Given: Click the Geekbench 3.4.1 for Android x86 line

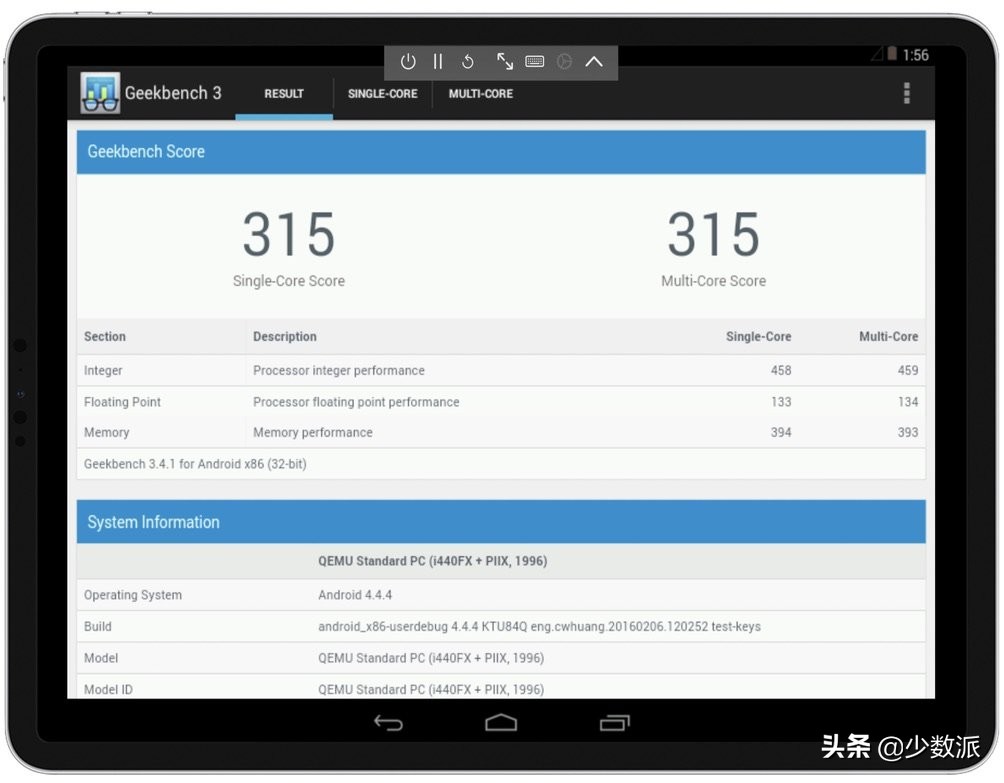Looking at the screenshot, I should coord(195,464).
